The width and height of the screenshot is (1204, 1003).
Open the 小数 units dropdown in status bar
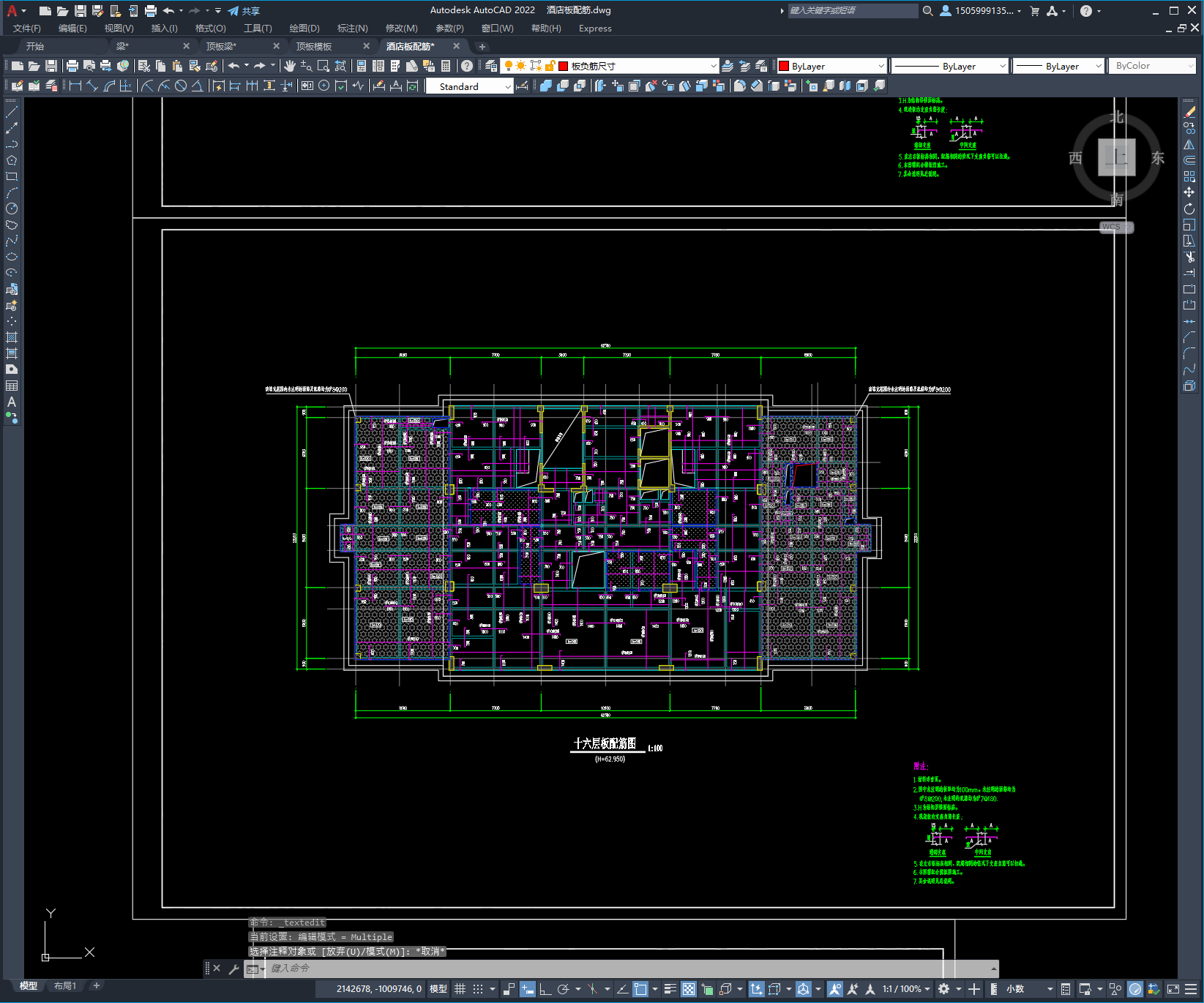(x=1030, y=989)
